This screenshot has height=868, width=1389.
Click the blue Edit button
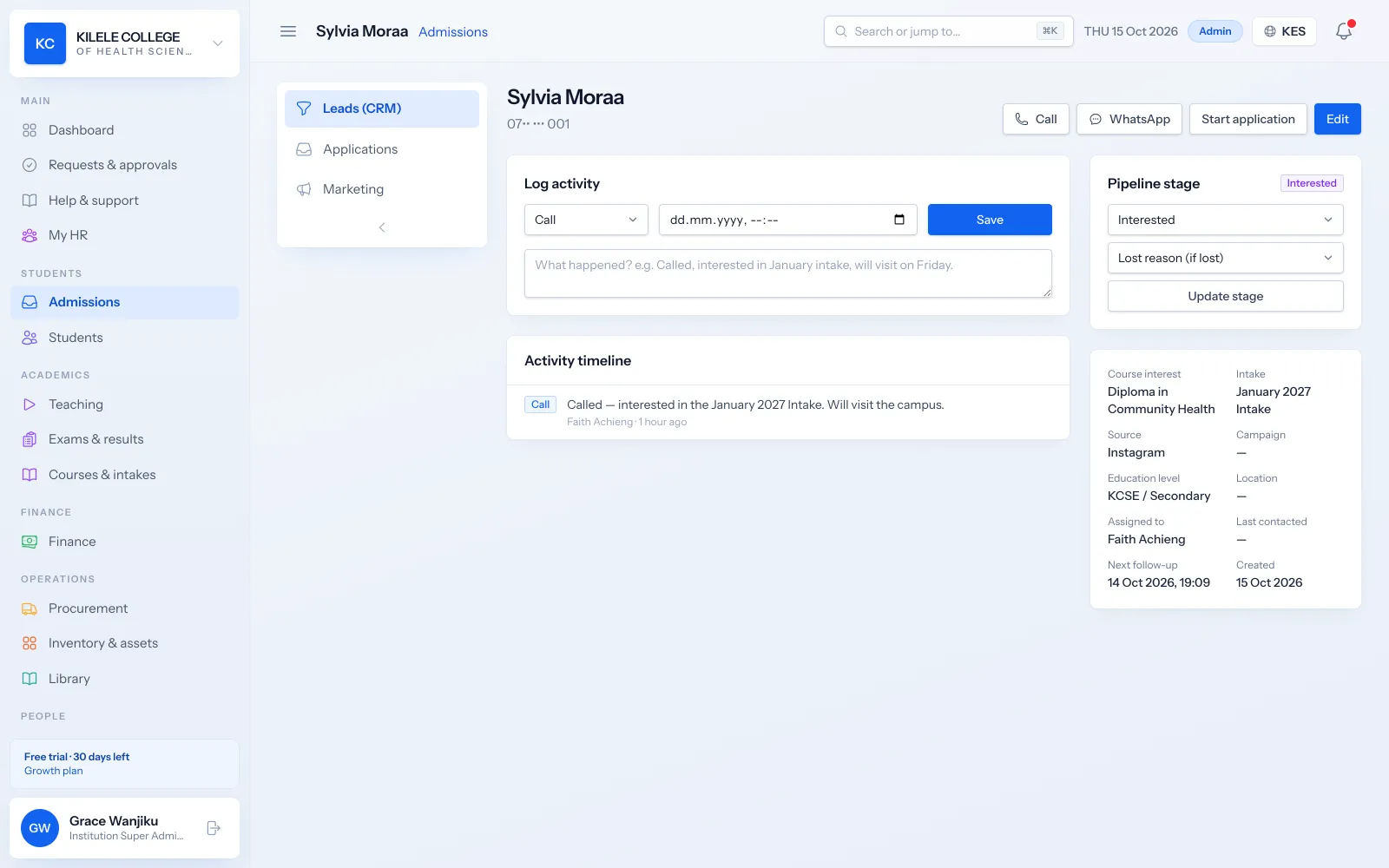pyautogui.click(x=1338, y=119)
